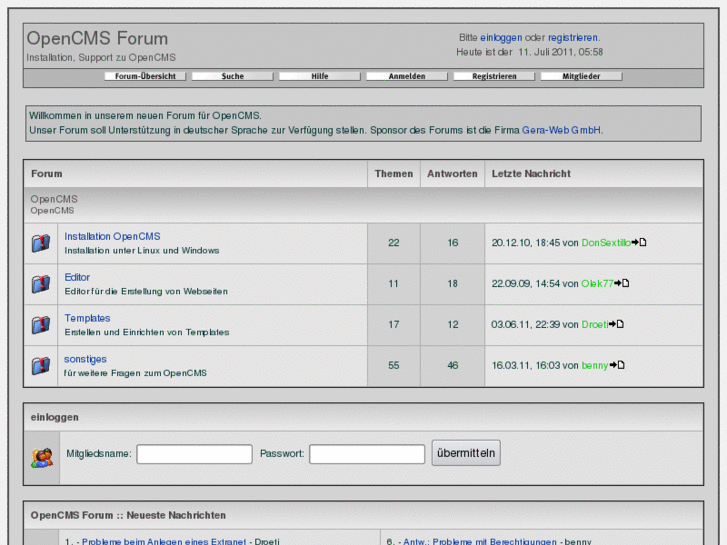
Task: Click the Themen column header
Action: pyautogui.click(x=394, y=173)
